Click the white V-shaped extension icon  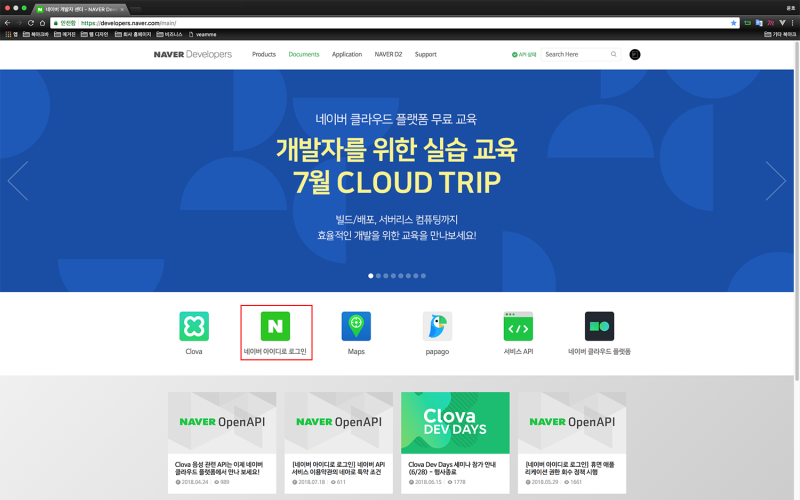pyautogui.click(x=782, y=23)
